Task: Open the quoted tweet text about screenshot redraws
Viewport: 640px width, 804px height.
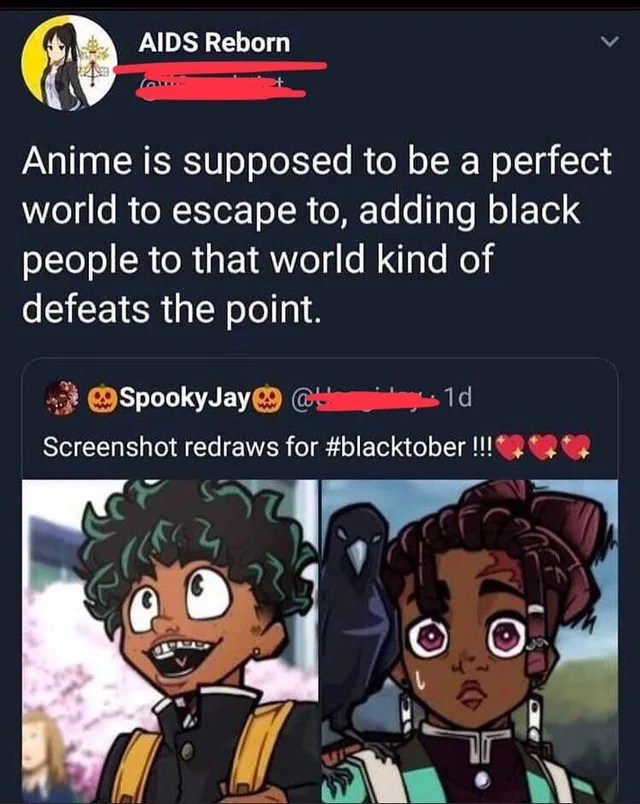Action: (x=317, y=447)
